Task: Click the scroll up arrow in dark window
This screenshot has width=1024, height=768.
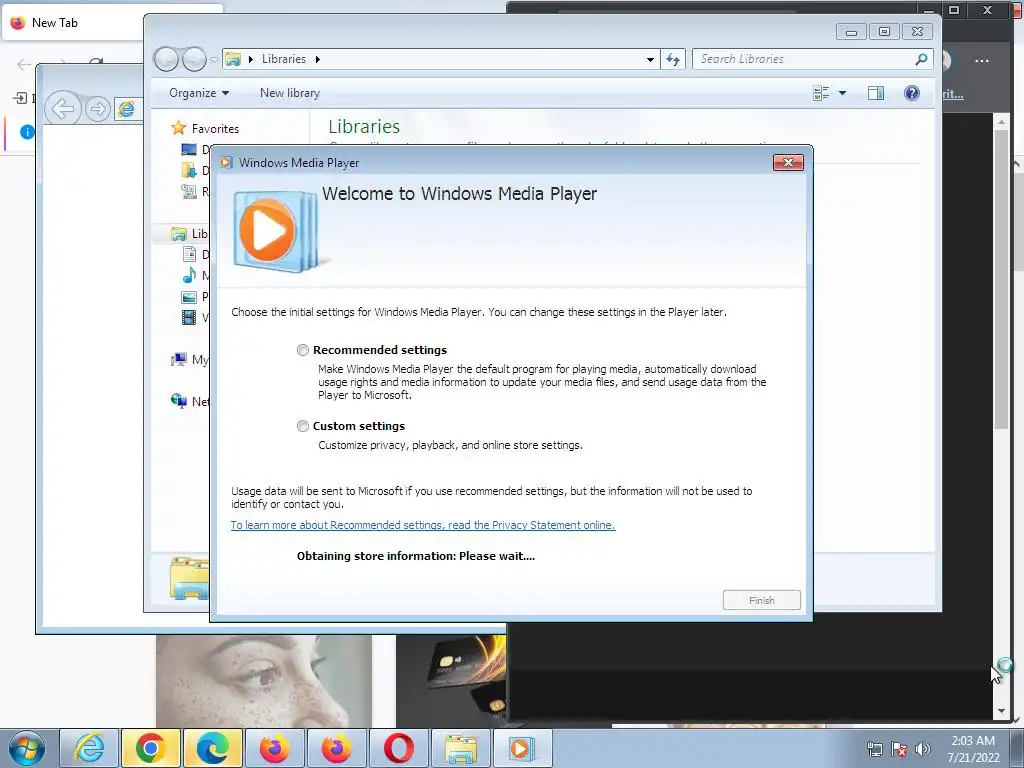Action: (1002, 121)
